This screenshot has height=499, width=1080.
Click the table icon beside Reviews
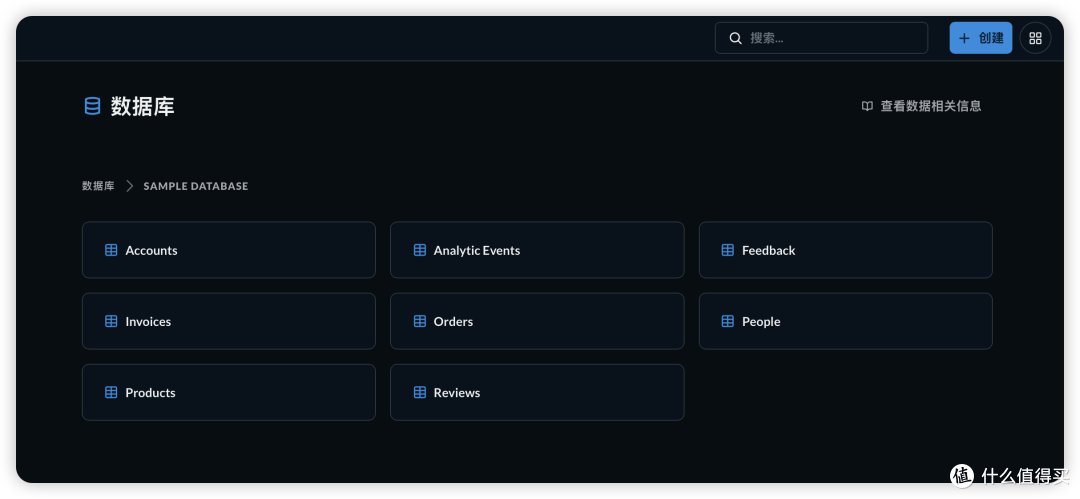pos(419,392)
